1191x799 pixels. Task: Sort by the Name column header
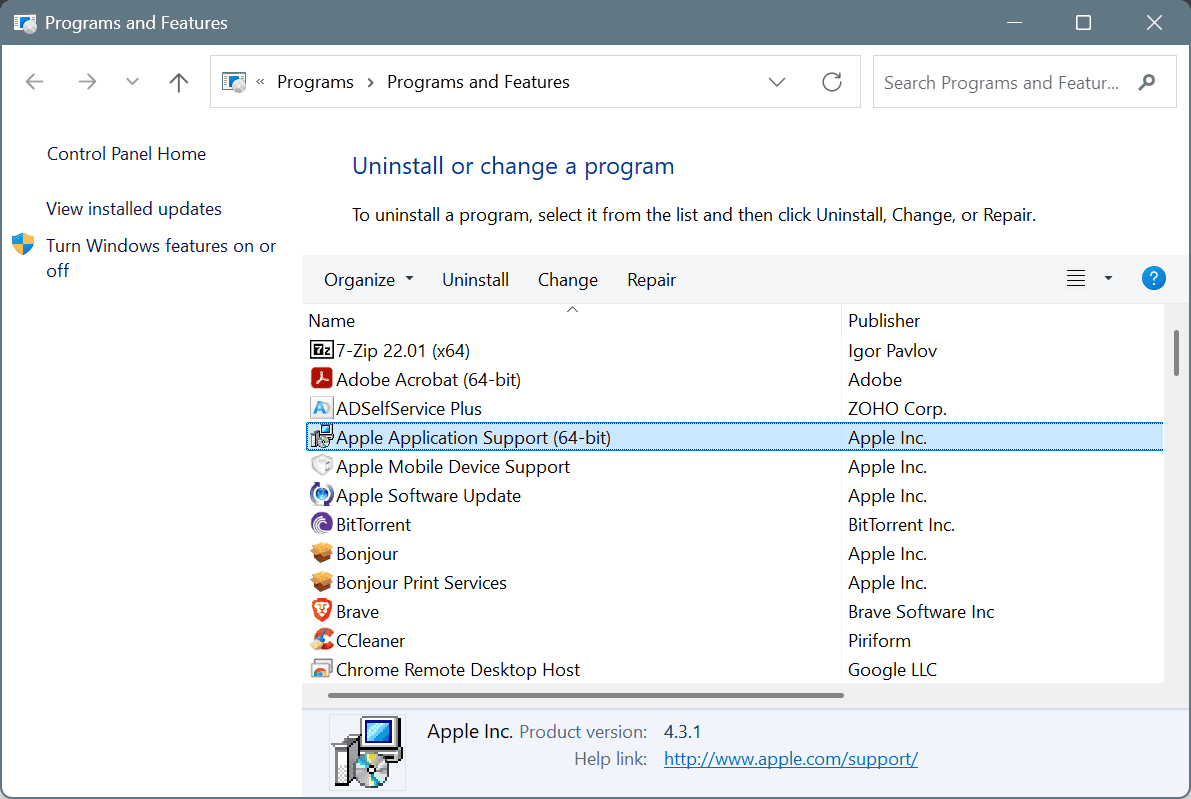[x=572, y=321]
